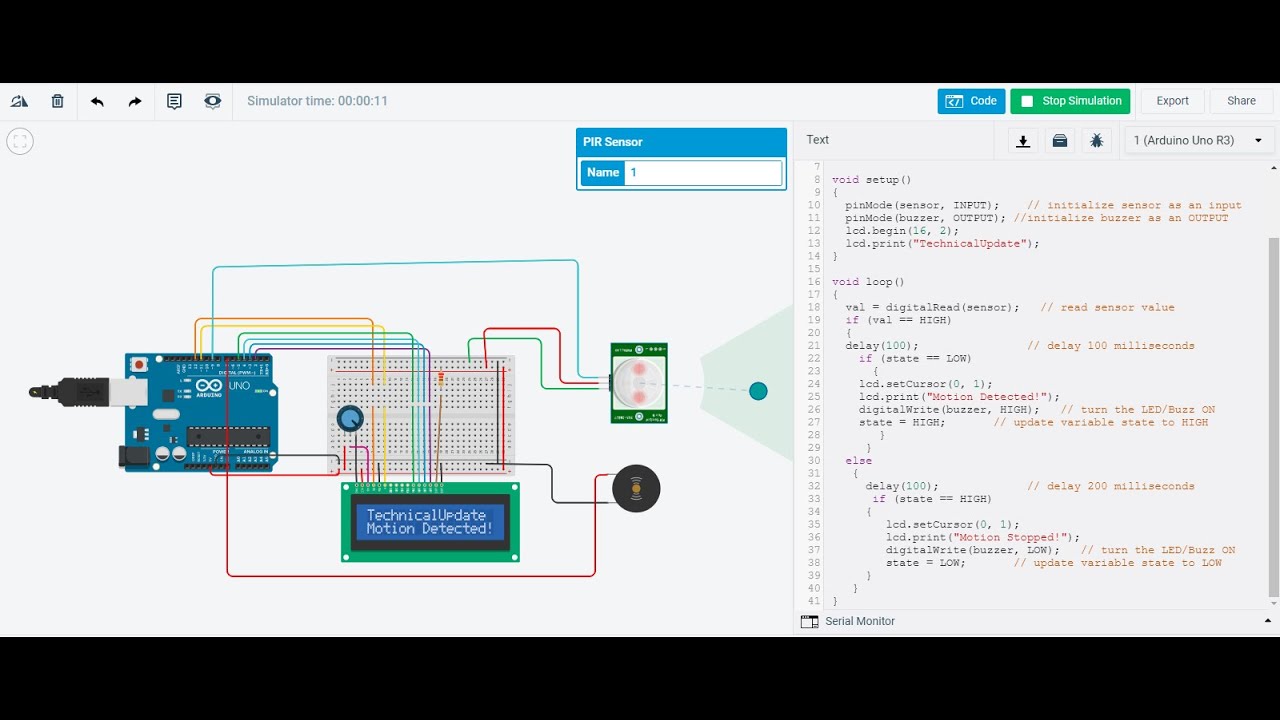Click the Arduino reset button
Image resolution: width=1280 pixels, height=720 pixels.
(140, 364)
